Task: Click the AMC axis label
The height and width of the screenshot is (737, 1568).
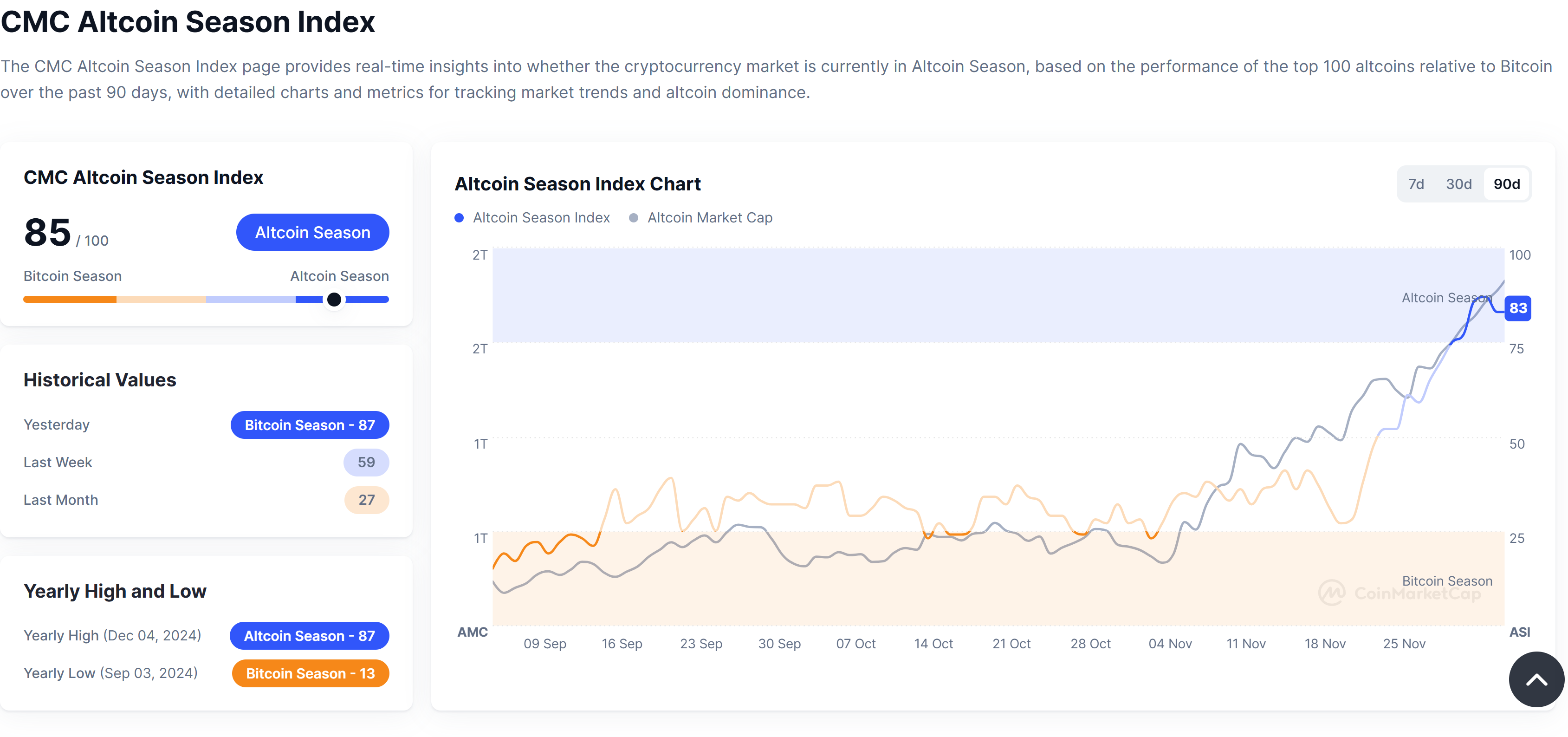Action: (473, 632)
